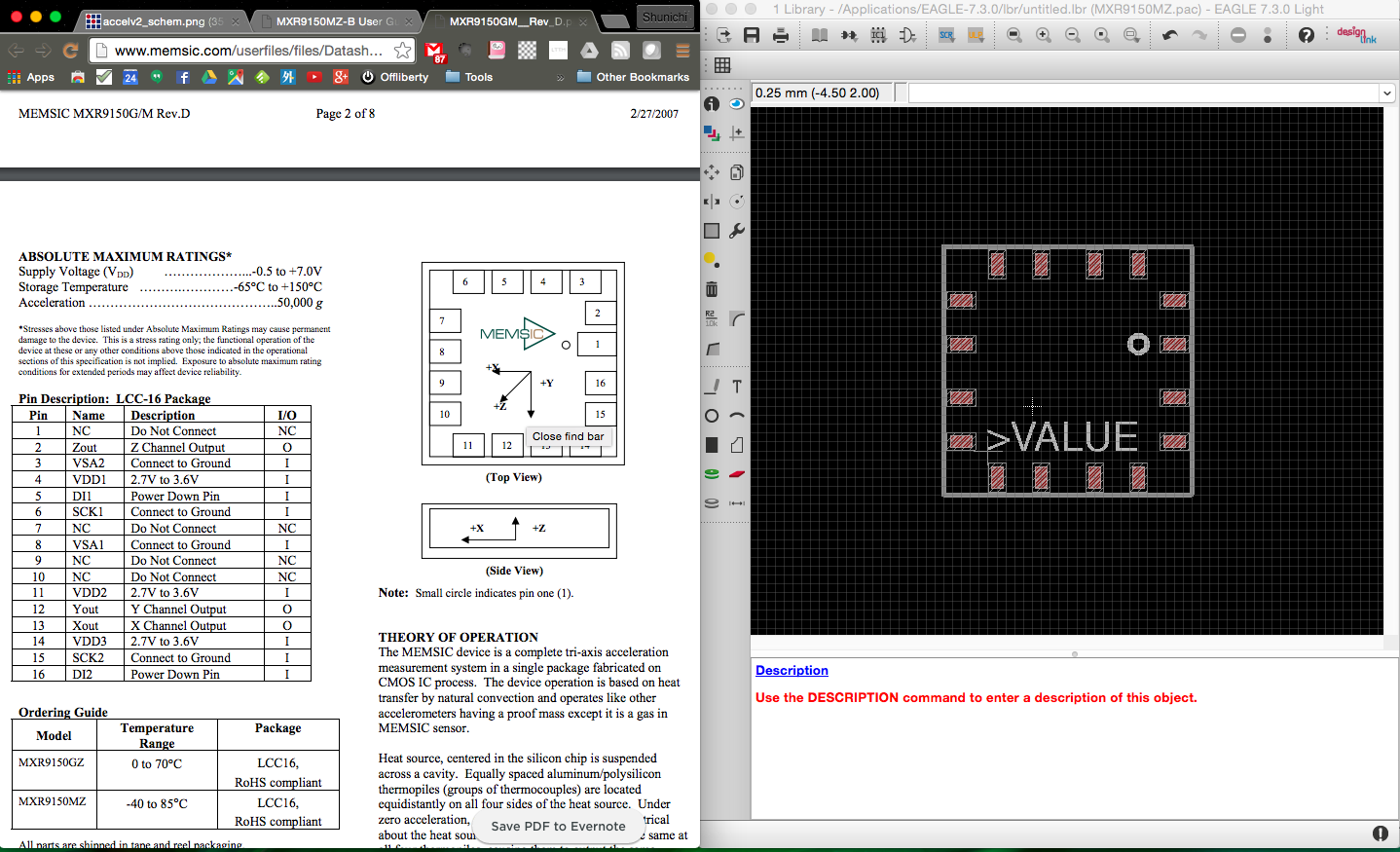The image size is (1400, 852).
Task: Open grid settings in EAGLE
Action: tap(722, 65)
